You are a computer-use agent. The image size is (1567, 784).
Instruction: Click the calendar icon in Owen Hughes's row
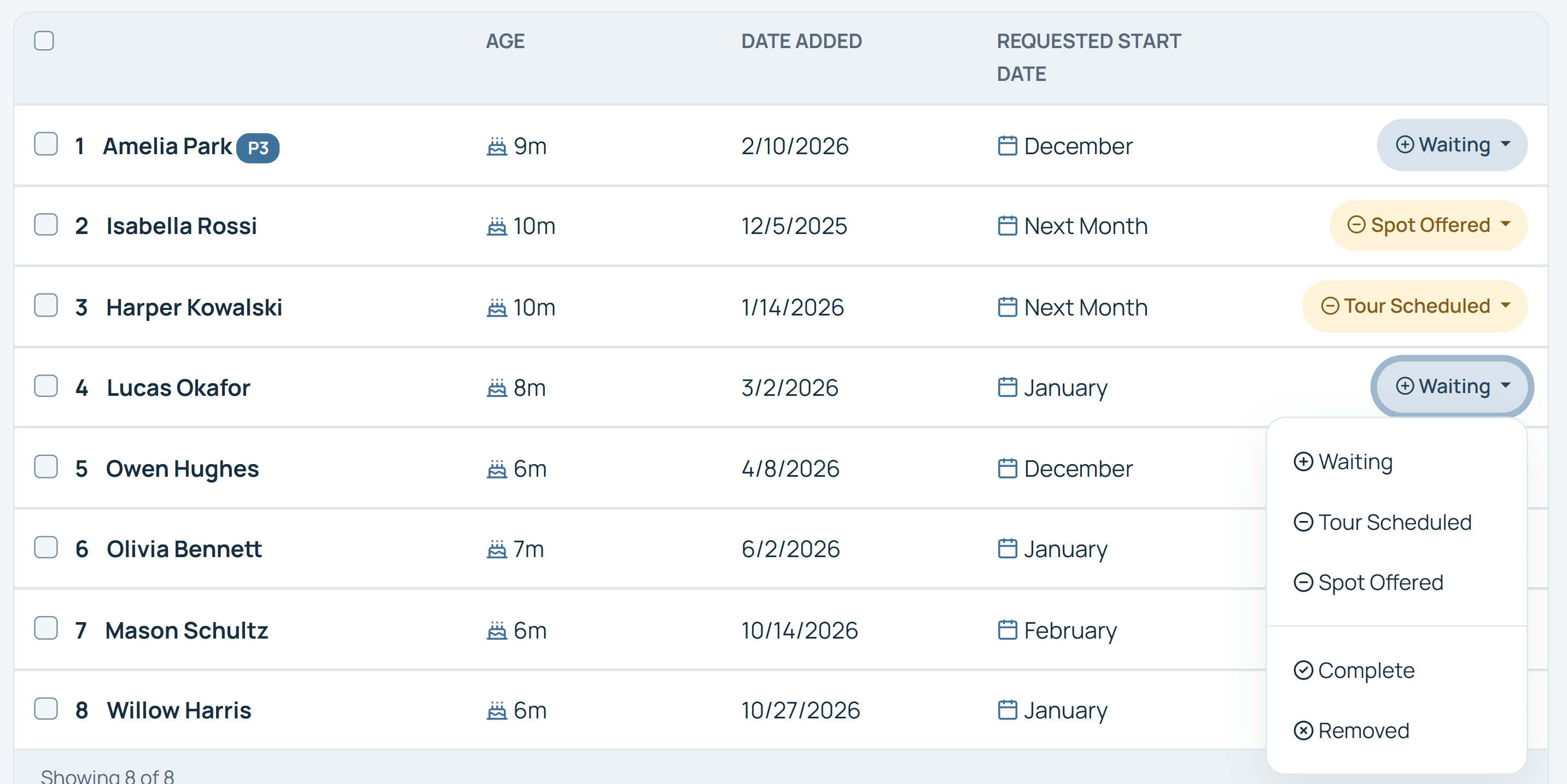click(x=1007, y=469)
